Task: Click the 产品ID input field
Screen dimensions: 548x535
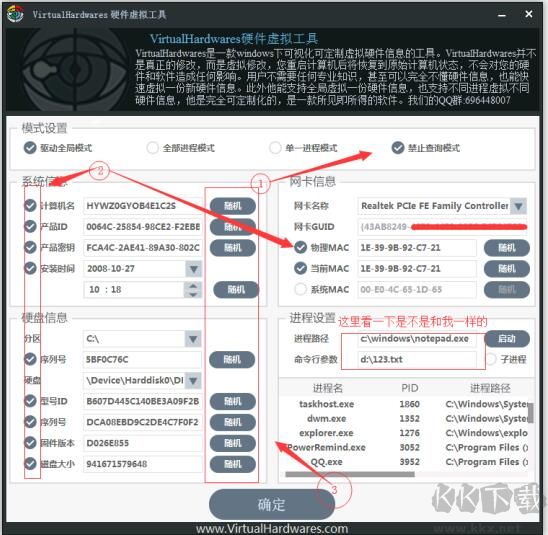Action: [x=143, y=227]
